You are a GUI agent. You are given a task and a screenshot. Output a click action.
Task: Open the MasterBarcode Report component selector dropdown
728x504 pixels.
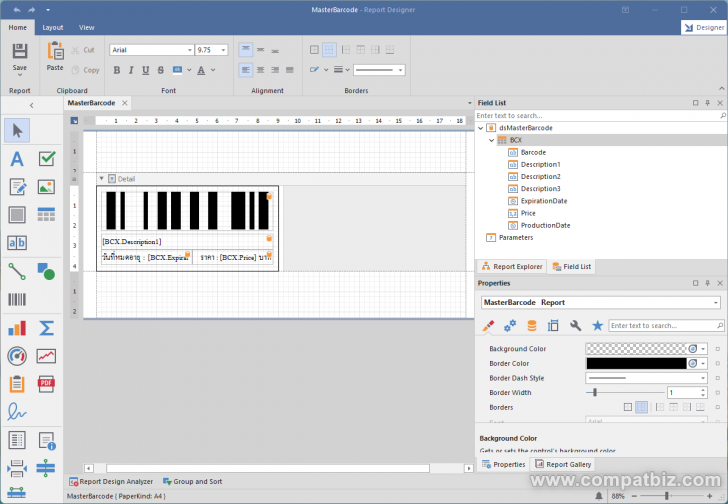coord(715,303)
